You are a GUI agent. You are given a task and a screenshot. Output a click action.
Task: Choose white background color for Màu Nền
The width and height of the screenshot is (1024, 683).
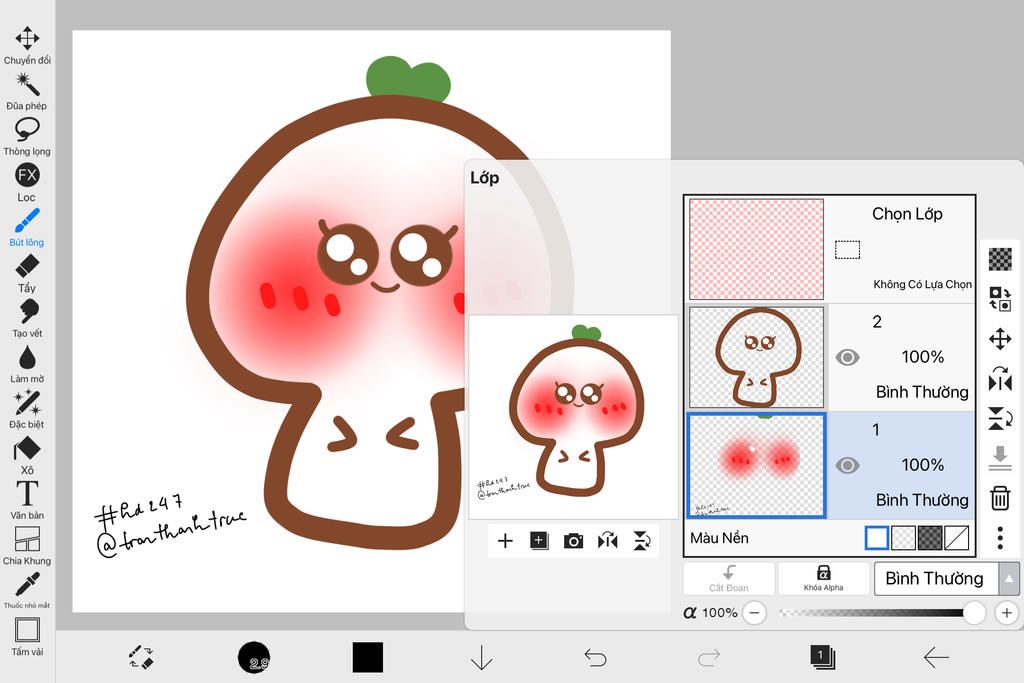pyautogui.click(x=876, y=538)
